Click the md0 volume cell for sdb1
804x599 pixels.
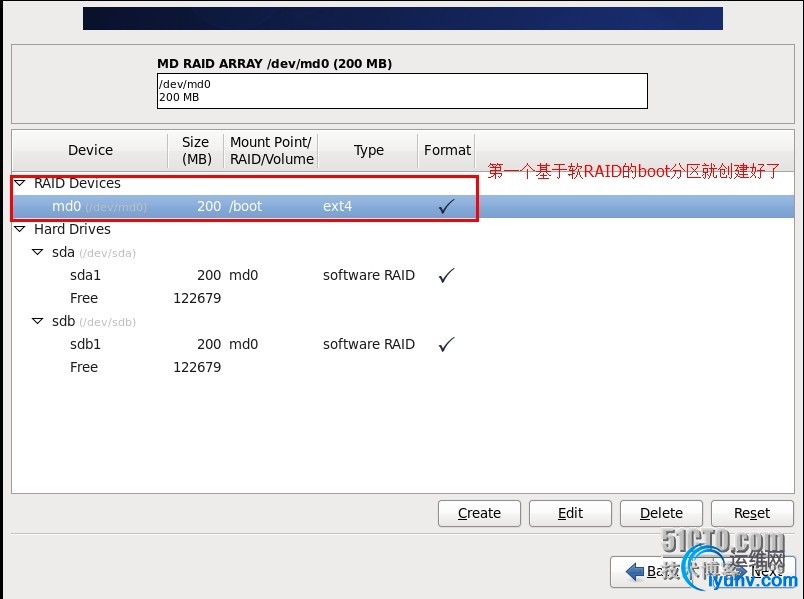click(244, 344)
